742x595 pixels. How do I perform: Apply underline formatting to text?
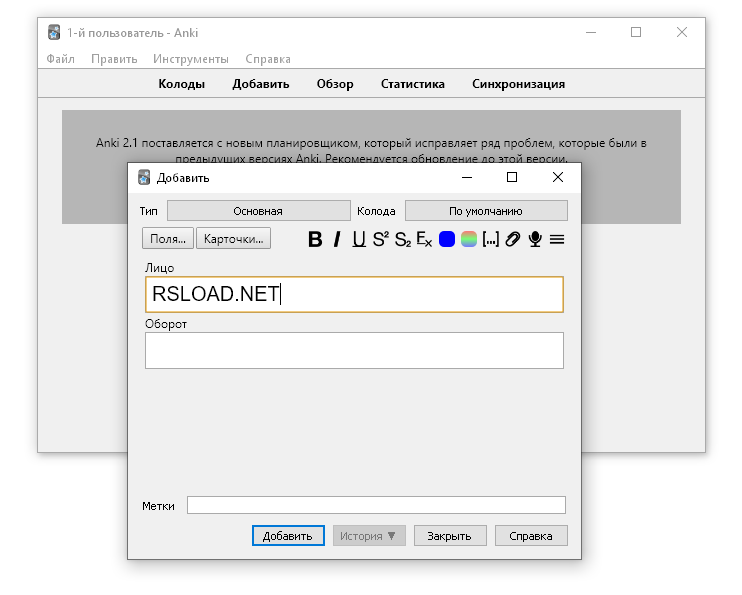[x=359, y=239]
